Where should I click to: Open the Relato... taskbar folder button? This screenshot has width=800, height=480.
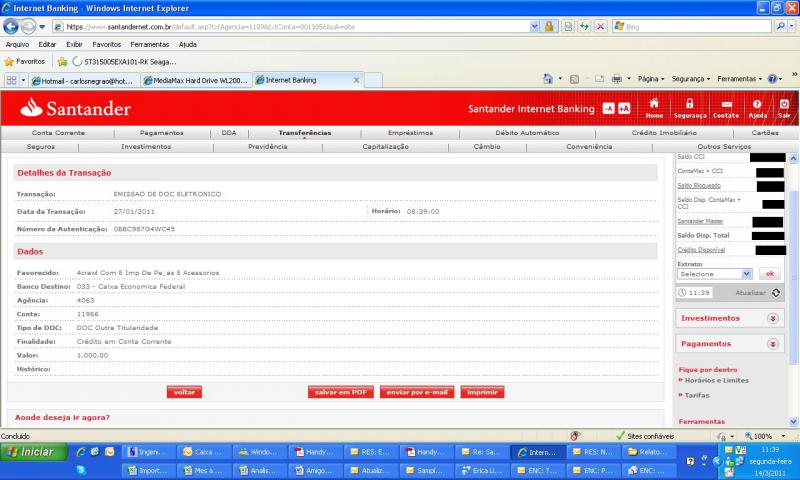click(x=647, y=452)
